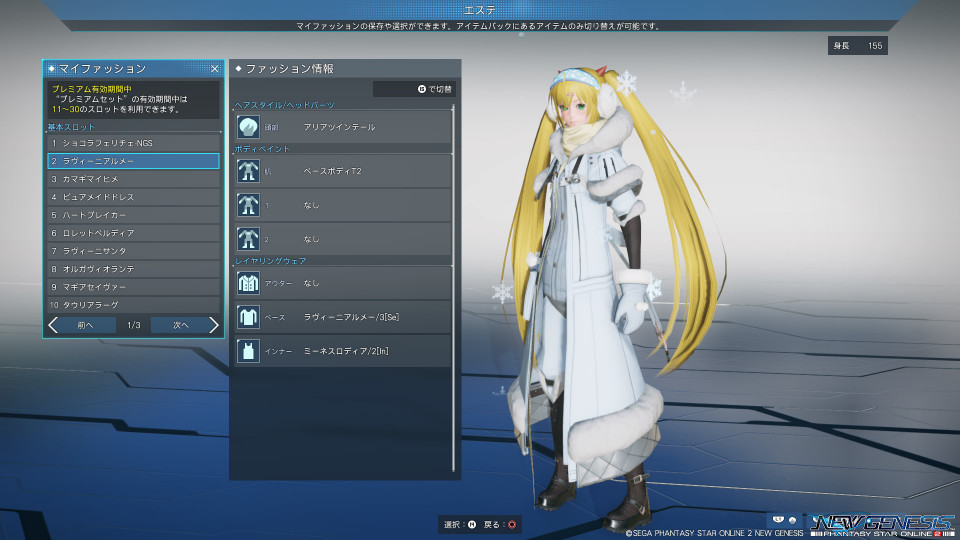Click the innerwear (インナー) tank top icon

click(x=248, y=351)
